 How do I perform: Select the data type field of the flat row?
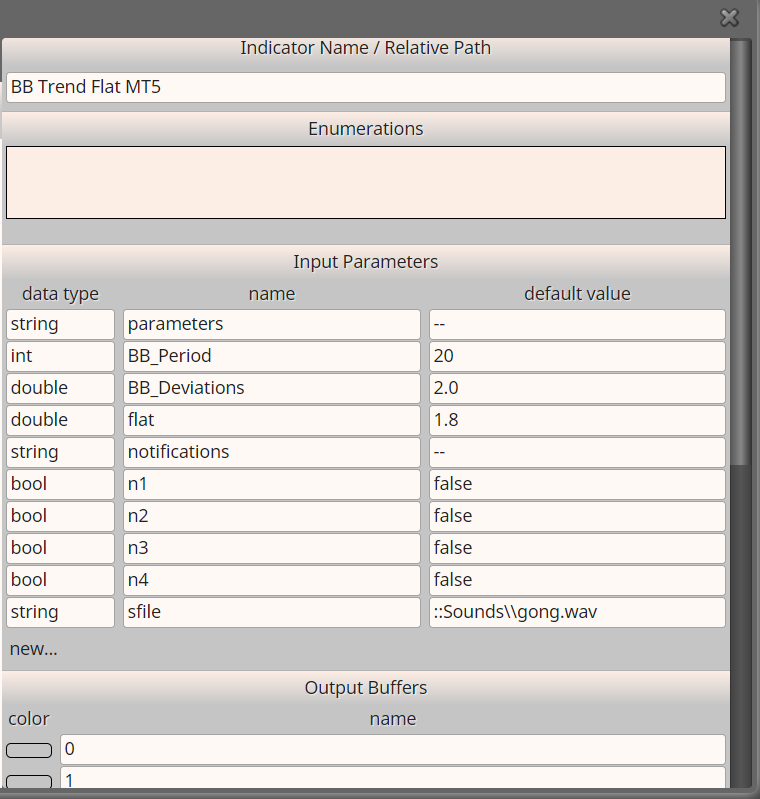click(60, 420)
